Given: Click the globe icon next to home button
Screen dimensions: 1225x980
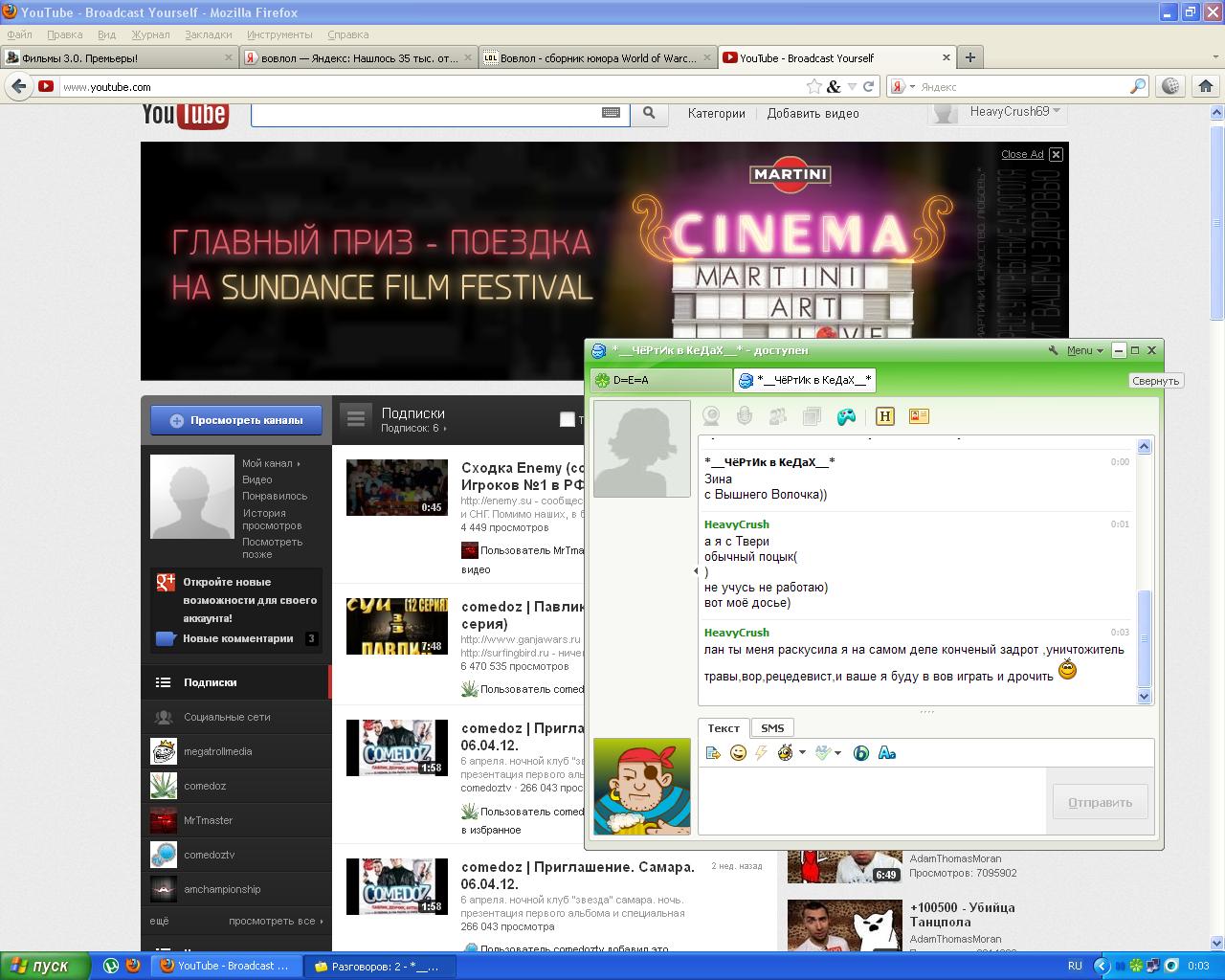Looking at the screenshot, I should 1170,86.
